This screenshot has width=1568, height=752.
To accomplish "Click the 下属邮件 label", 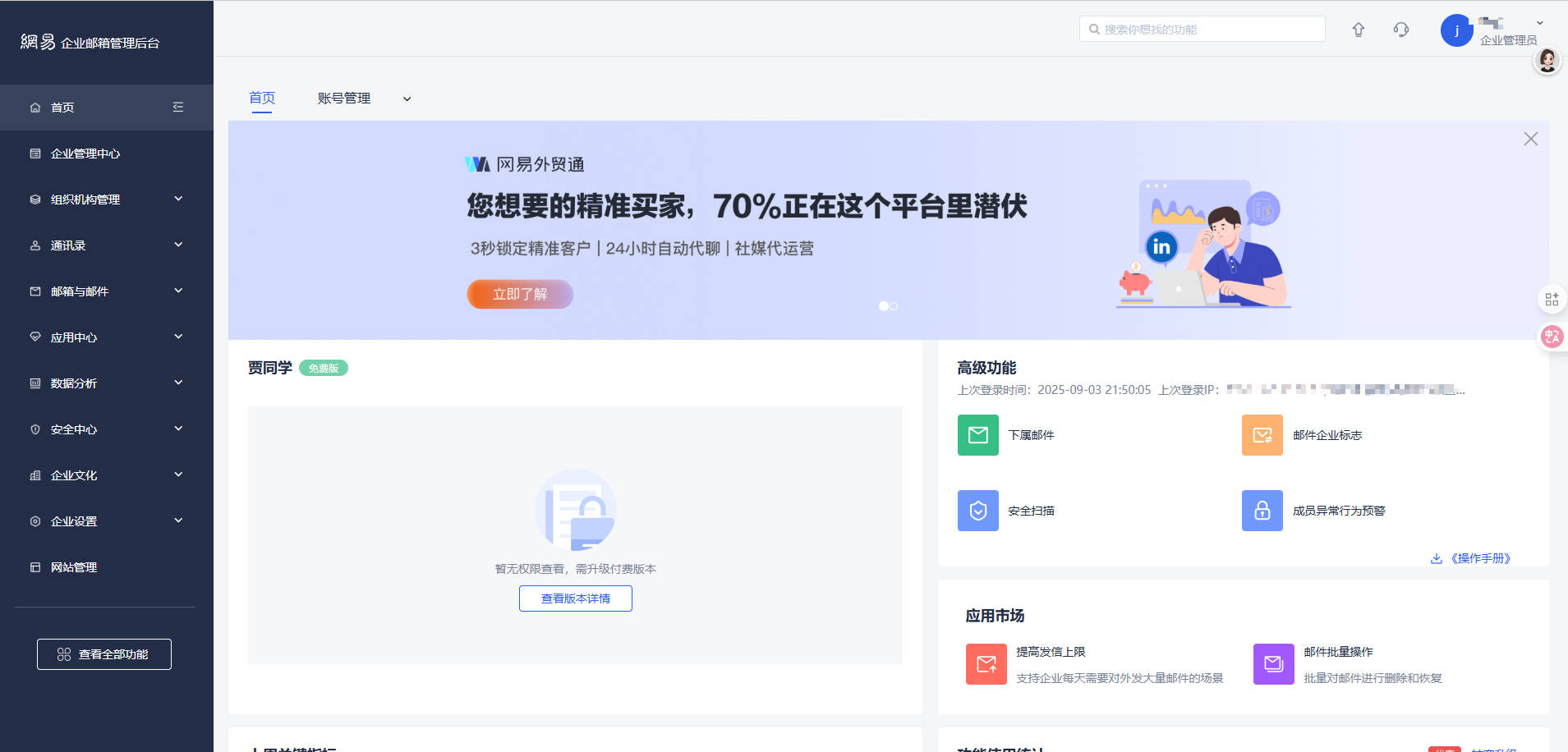I will coord(1032,435).
